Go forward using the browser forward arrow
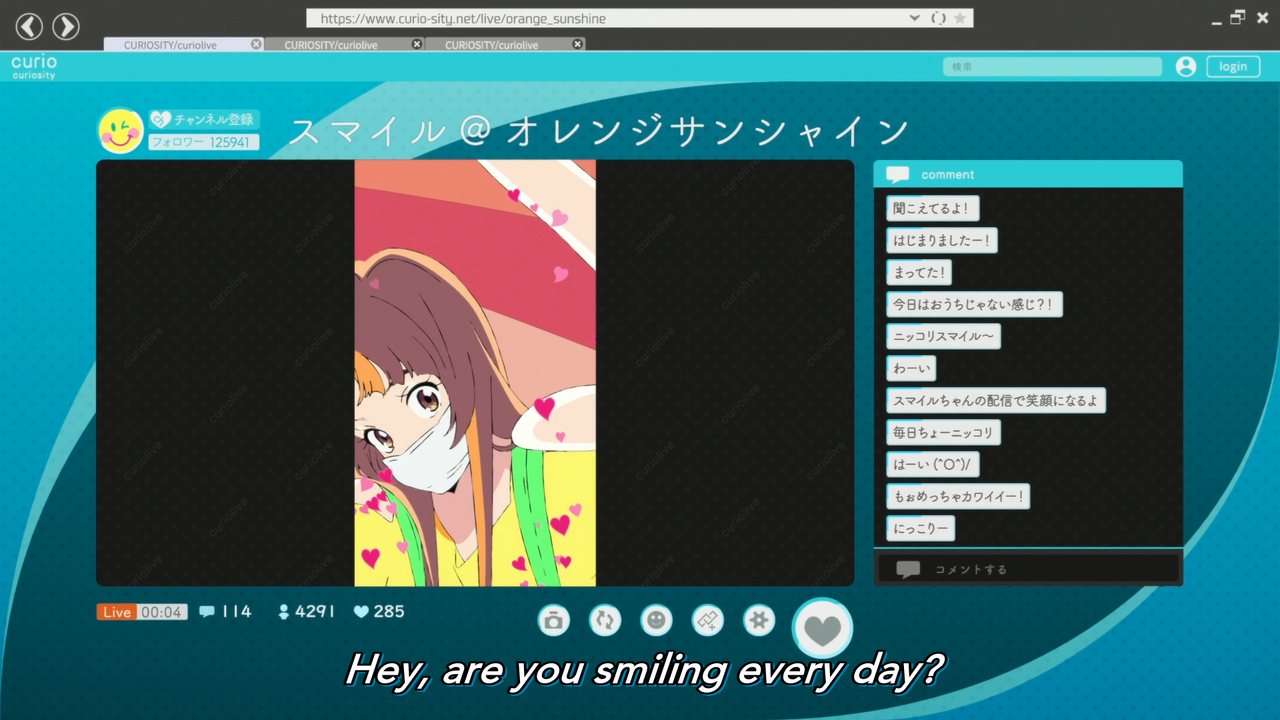 coord(66,26)
